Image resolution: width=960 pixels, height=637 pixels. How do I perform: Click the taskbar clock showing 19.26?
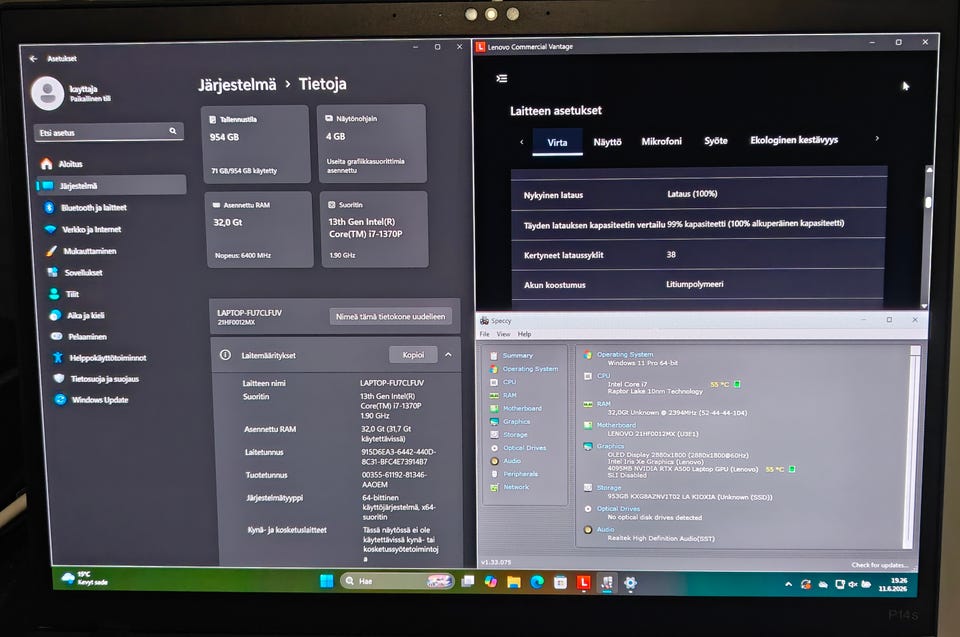pos(894,584)
